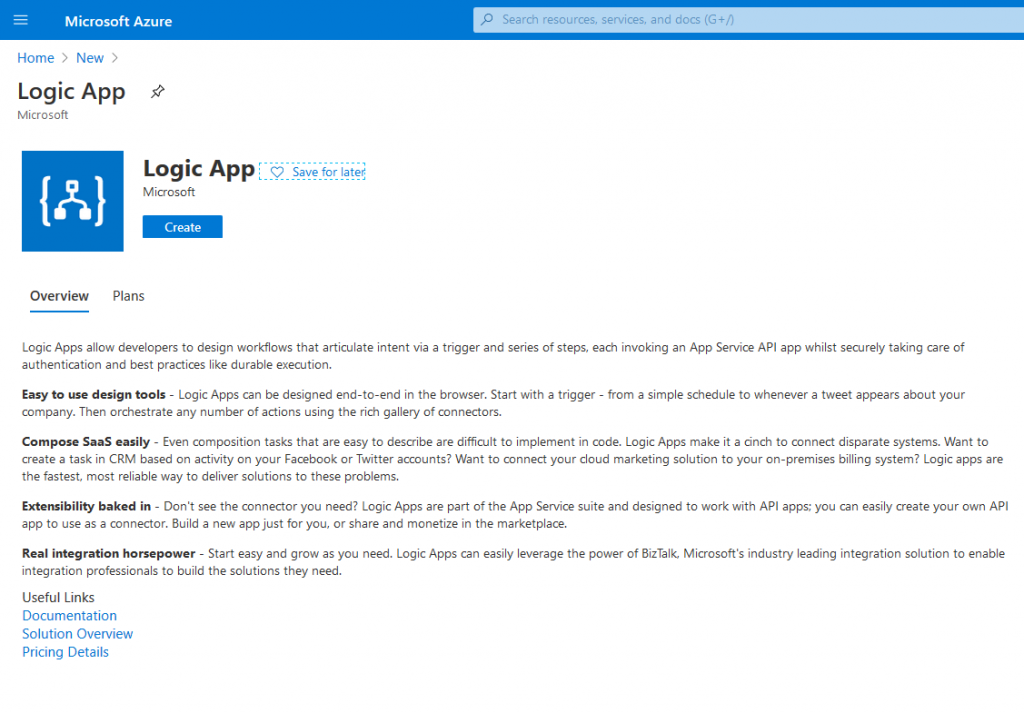1024x713 pixels.
Task: Switch to the Plans tab
Action: coord(128,296)
